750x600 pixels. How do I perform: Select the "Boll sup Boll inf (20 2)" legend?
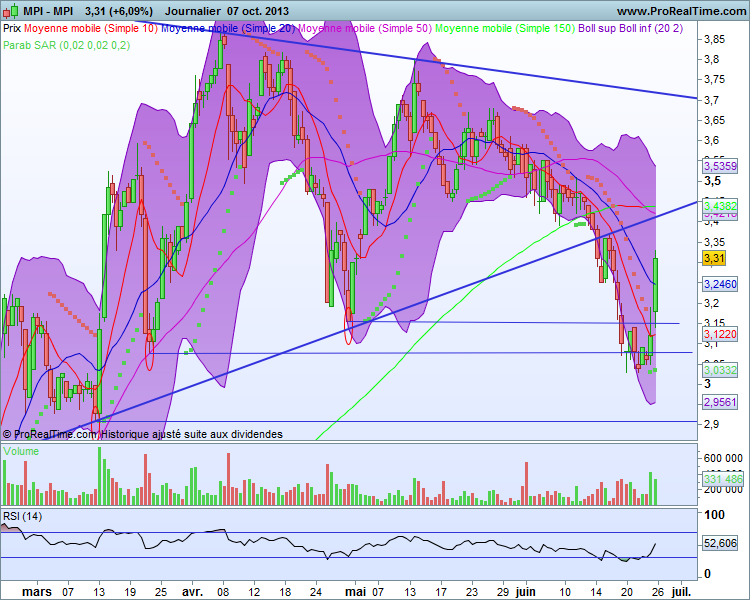[630, 28]
